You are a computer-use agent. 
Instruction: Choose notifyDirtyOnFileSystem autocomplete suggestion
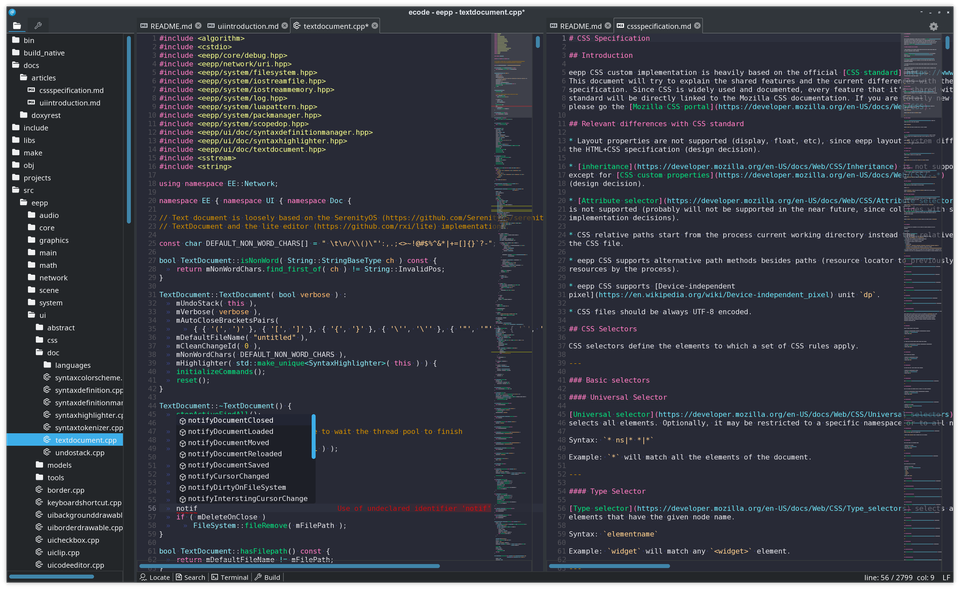tap(244, 487)
